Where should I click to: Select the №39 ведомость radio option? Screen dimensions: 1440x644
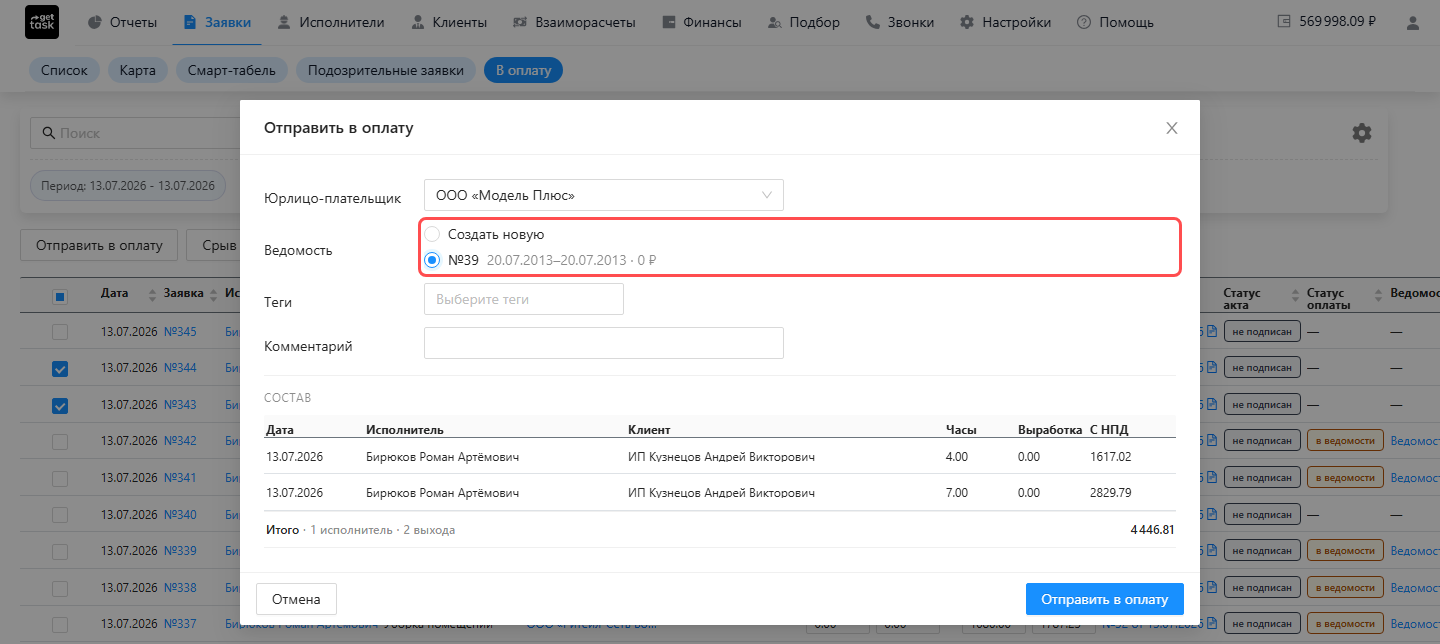(x=432, y=260)
